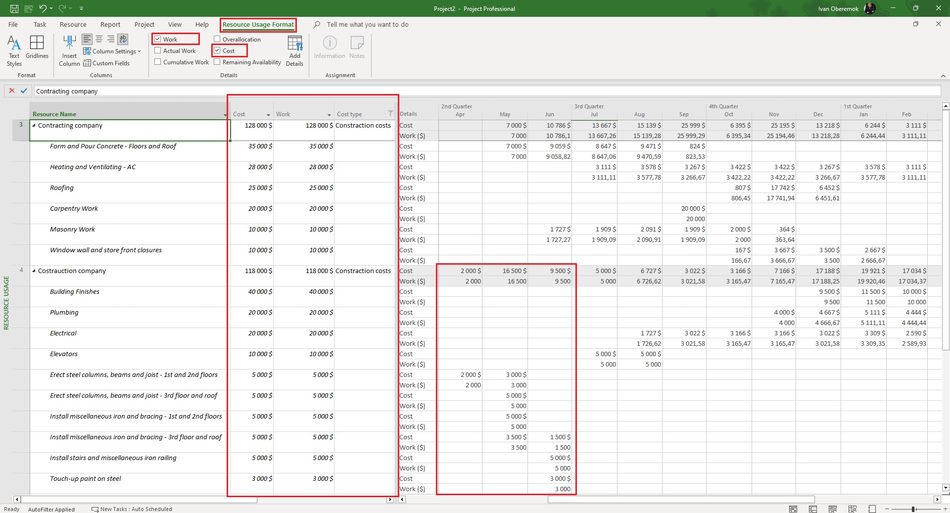950x513 pixels.
Task: Switch to Task Usage view from status bar
Action: click(x=813, y=509)
